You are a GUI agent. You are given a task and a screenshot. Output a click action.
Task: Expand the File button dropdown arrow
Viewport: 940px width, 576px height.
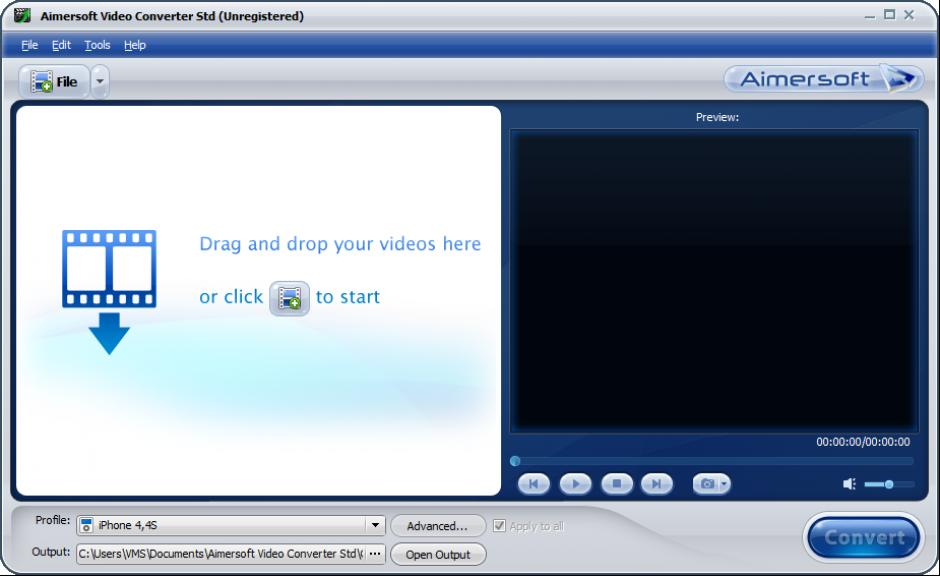tap(100, 82)
